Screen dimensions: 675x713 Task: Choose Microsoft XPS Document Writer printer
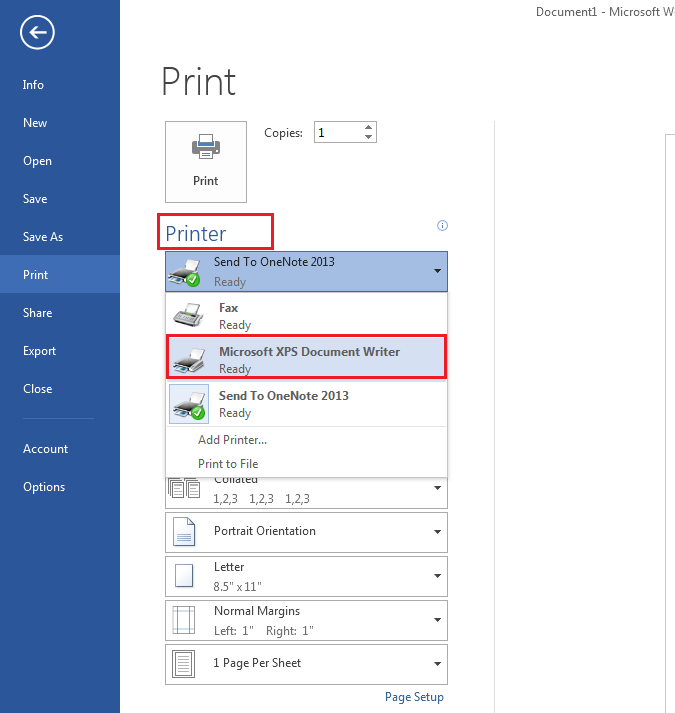(x=306, y=357)
